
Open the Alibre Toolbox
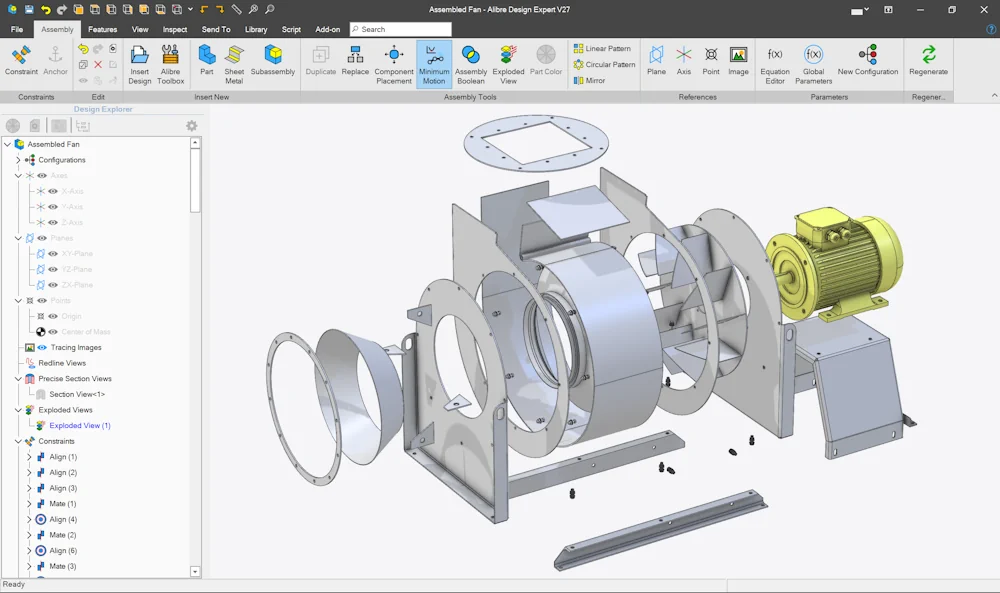click(x=170, y=64)
